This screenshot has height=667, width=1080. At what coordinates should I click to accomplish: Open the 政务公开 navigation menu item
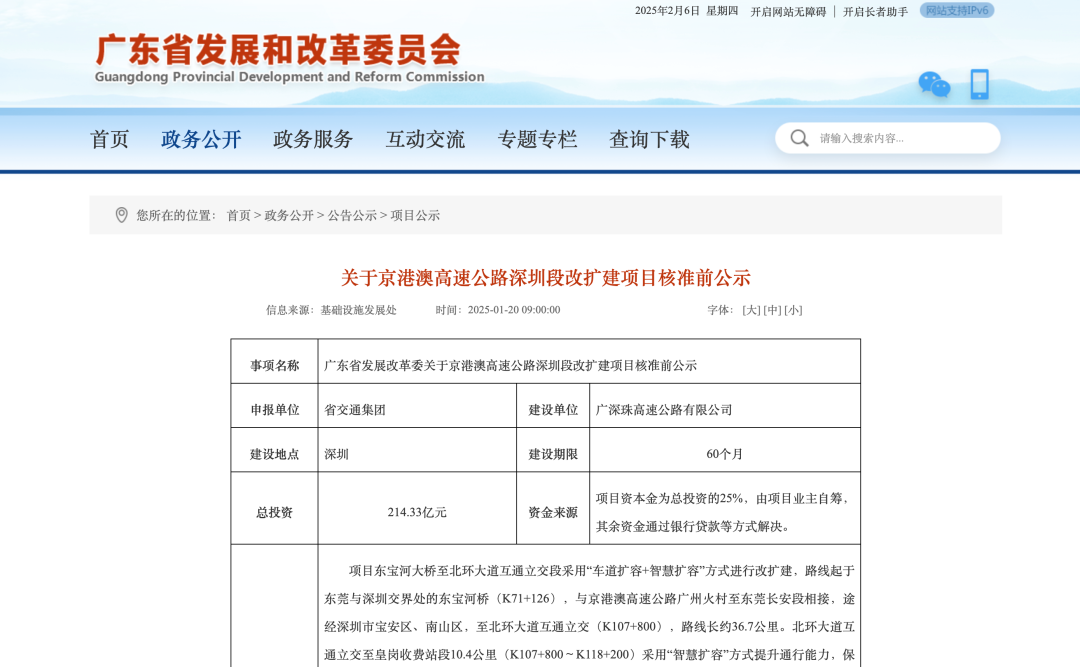pos(201,139)
